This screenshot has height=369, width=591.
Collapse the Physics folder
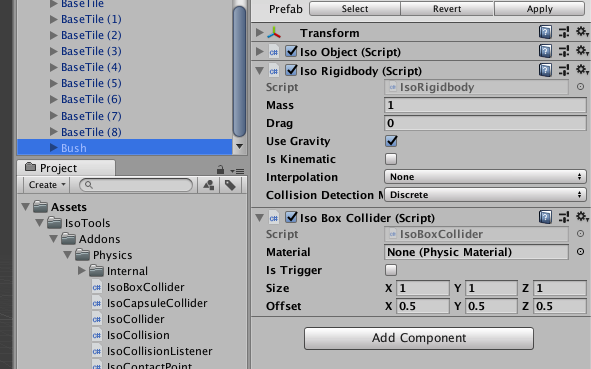tap(68, 255)
